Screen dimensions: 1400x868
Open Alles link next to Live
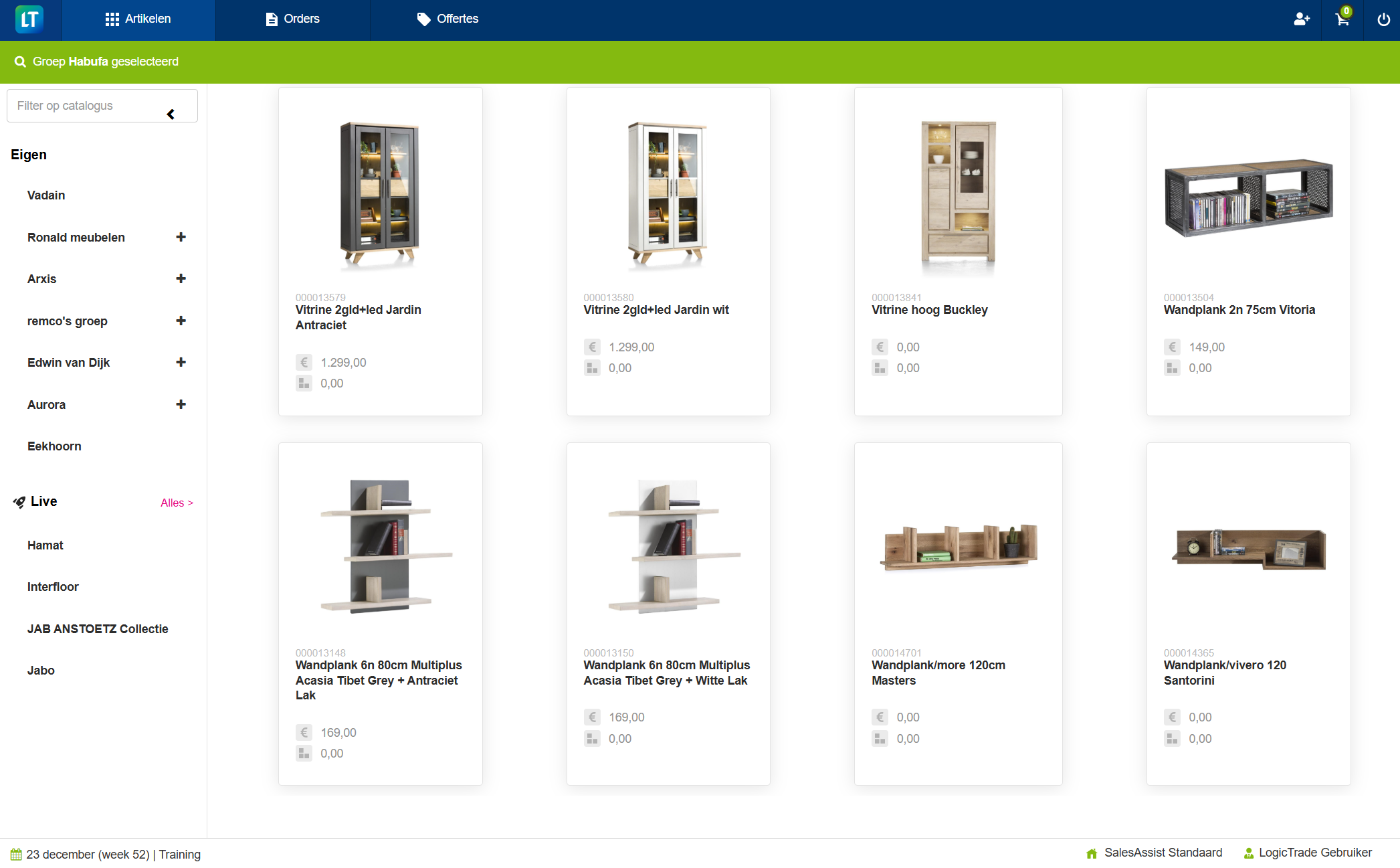click(x=176, y=503)
